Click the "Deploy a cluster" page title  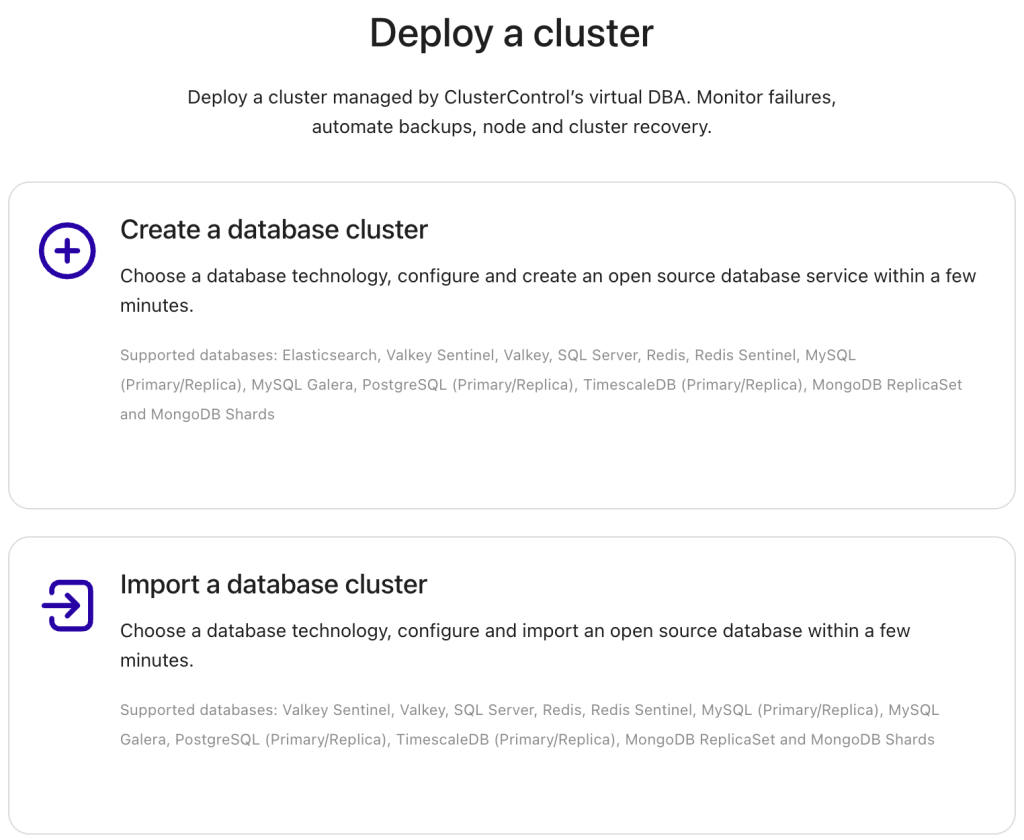point(512,33)
